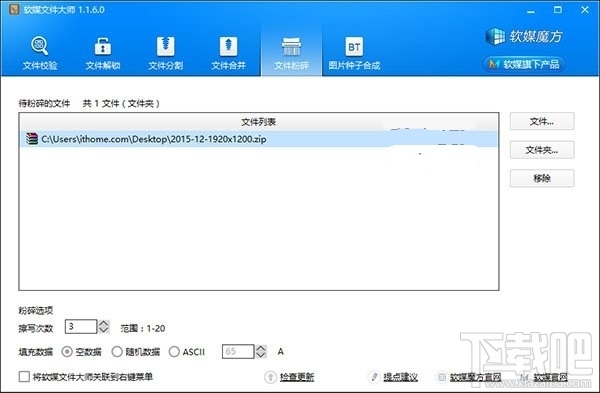This screenshot has width=600, height=393.
Task: Increase the ASCII code value
Action: coord(261,348)
